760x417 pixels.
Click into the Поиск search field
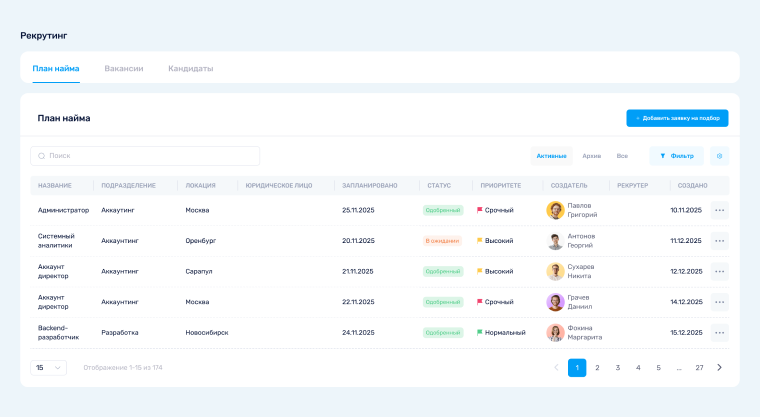pos(145,156)
